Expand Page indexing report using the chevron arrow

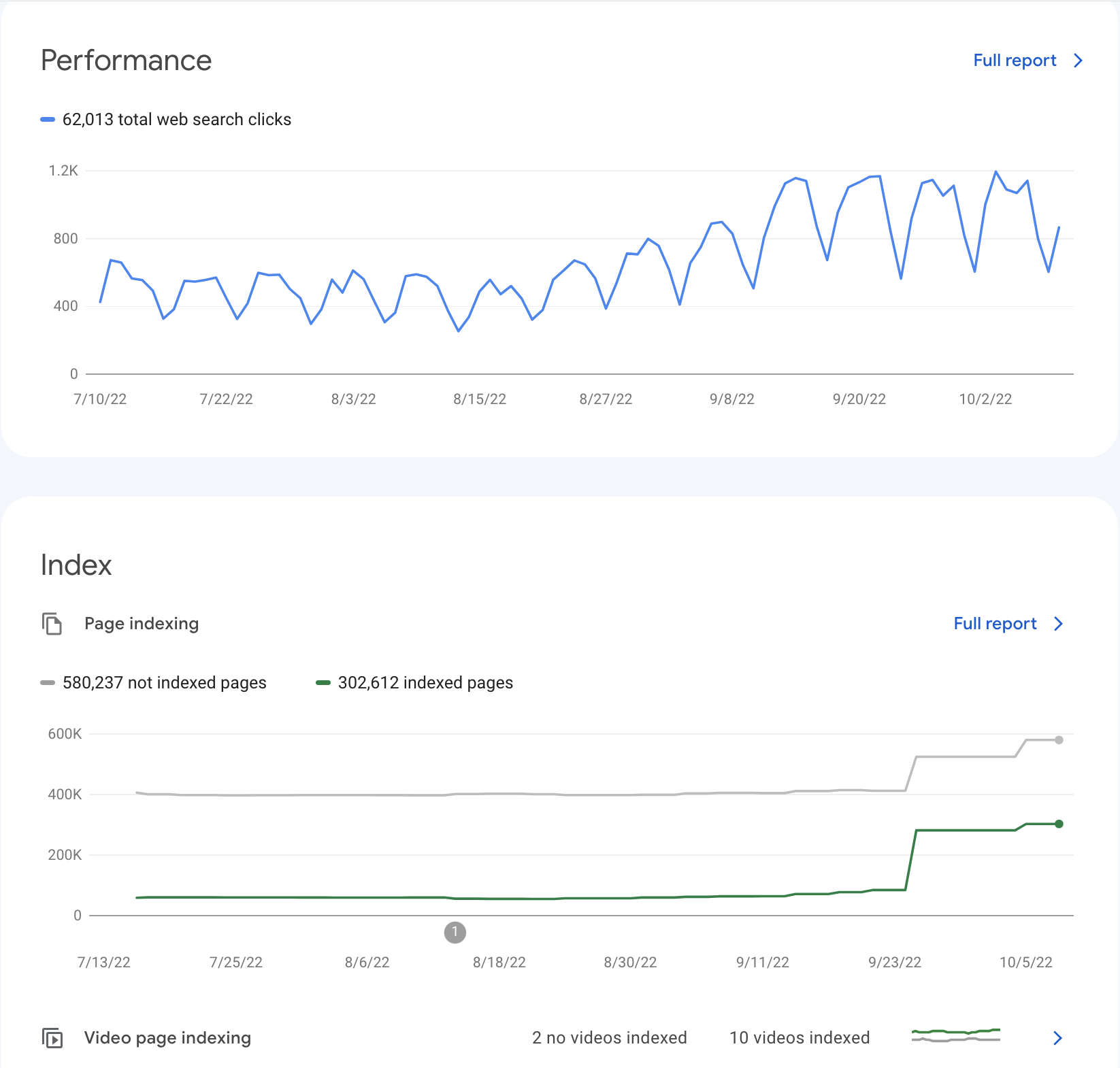[1058, 624]
